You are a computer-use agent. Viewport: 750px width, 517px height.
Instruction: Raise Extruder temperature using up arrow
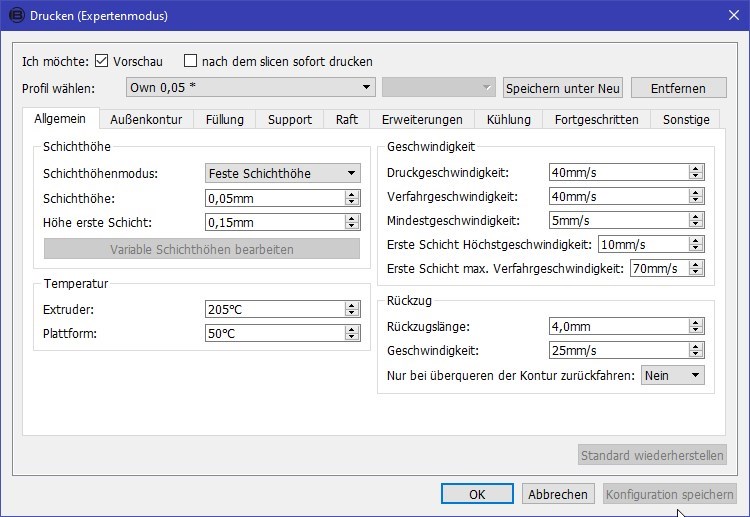352,305
